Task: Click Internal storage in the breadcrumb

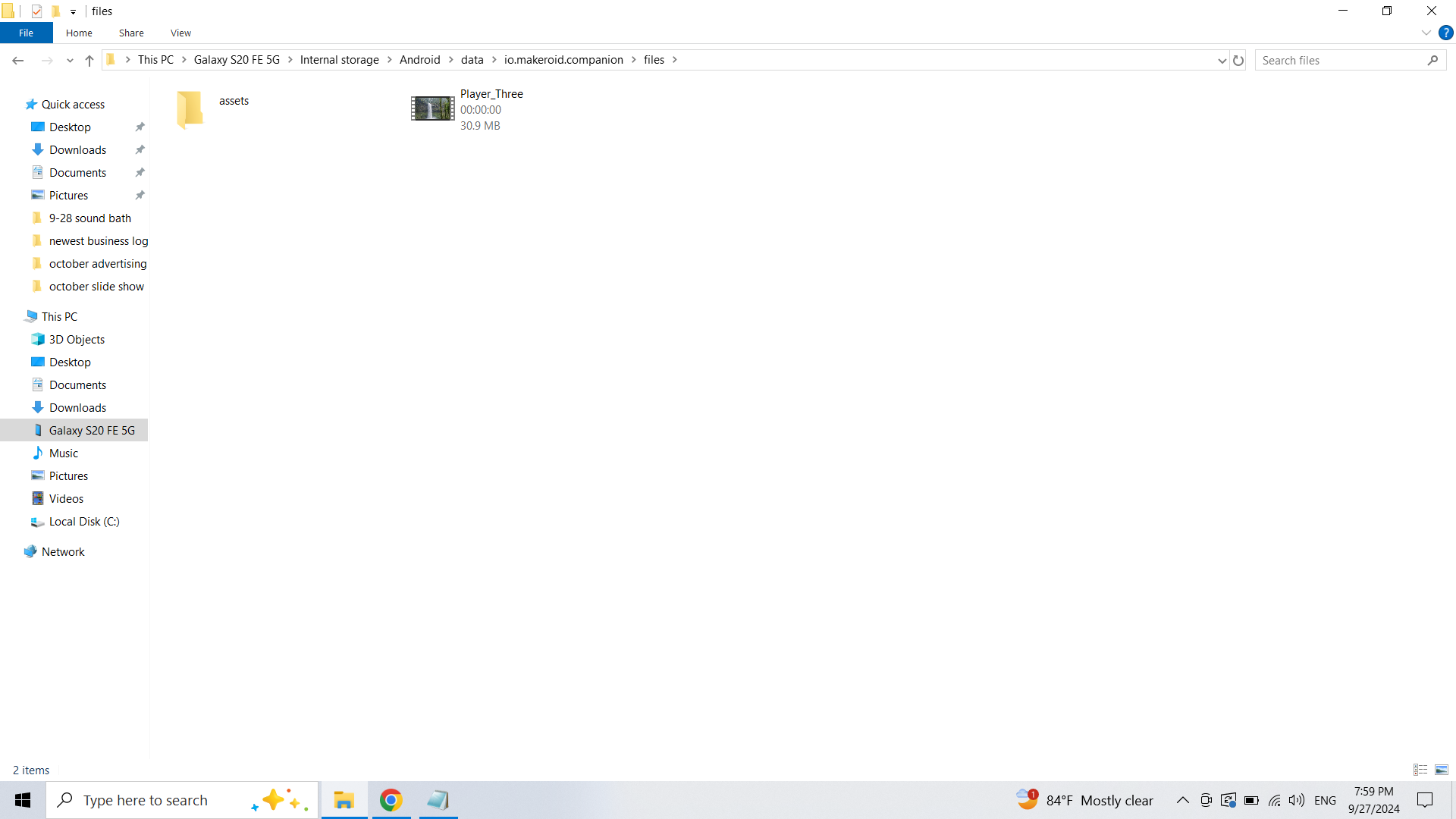Action: point(339,60)
